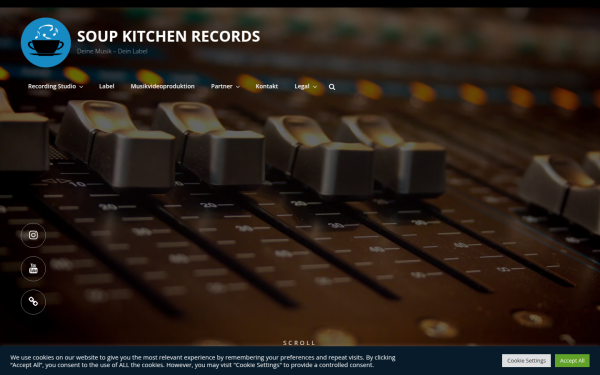Navigate to the Kontakt page

pyautogui.click(x=266, y=86)
